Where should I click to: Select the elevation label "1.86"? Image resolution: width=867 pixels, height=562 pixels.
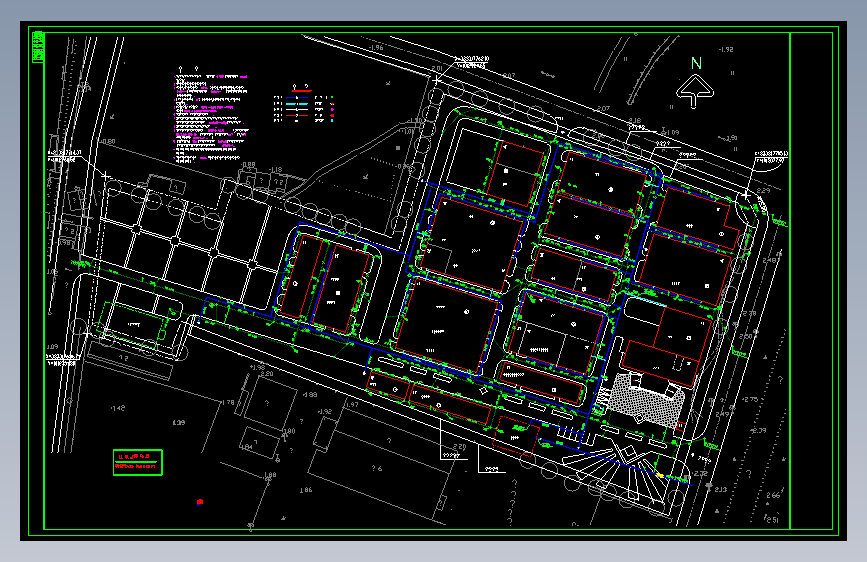[306, 490]
